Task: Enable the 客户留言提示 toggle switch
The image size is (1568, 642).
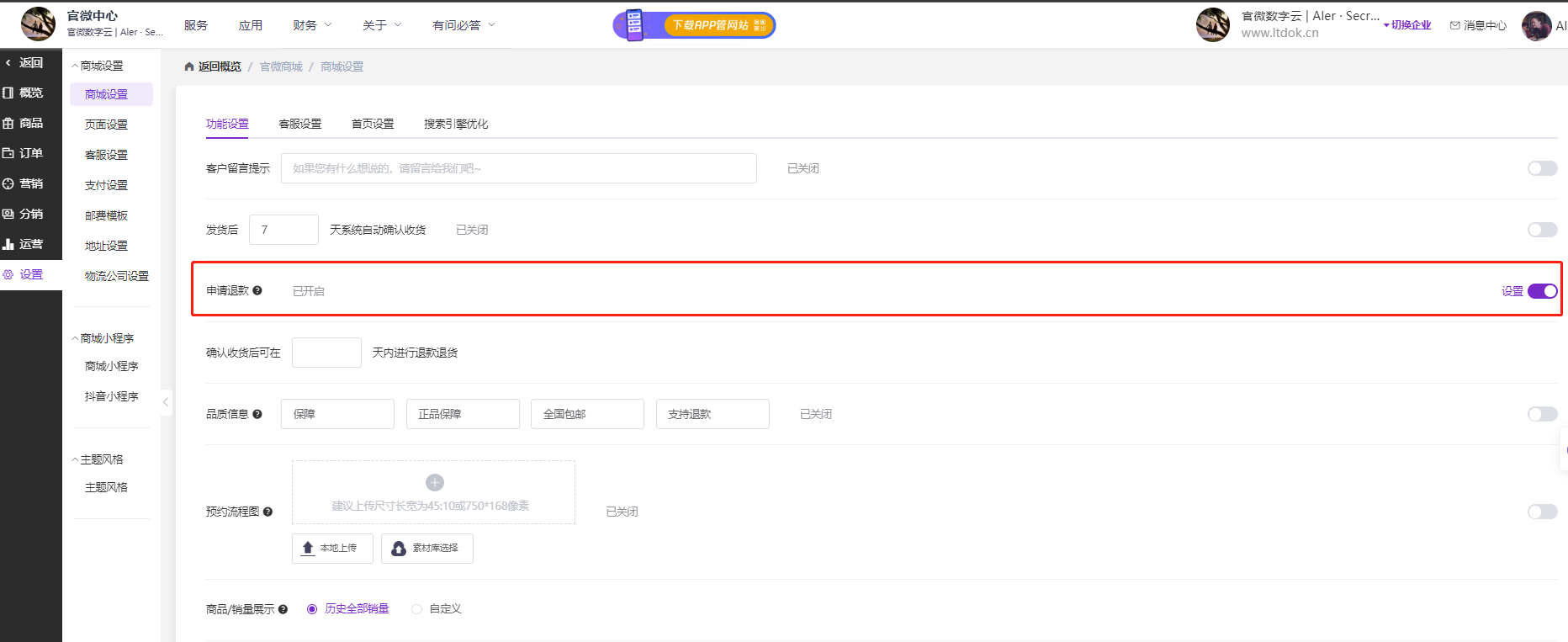Action: (1542, 168)
